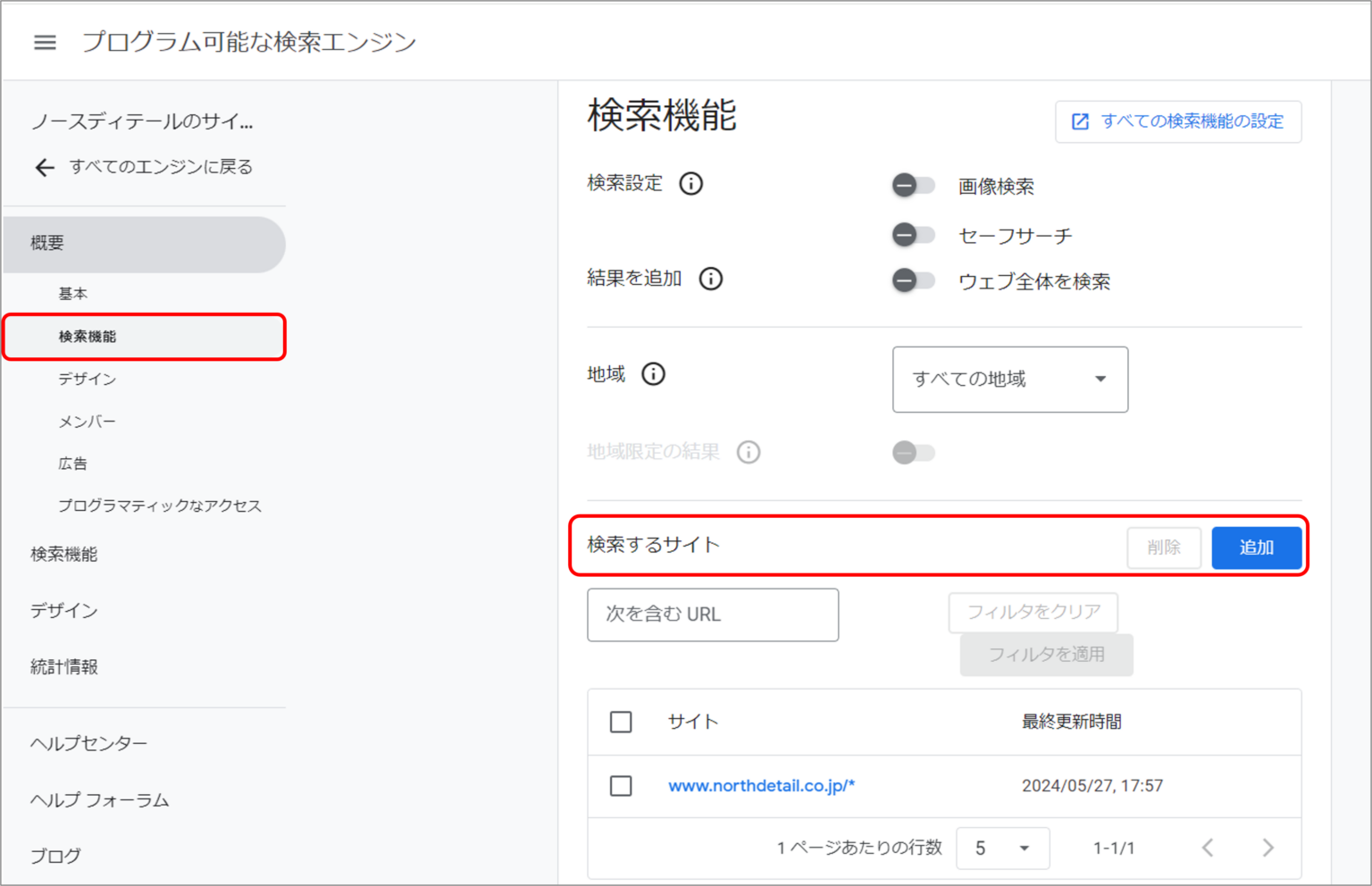Viewport: 1372px width, 886px height.
Task: Click info icon beside 検索設定
Action: coord(690,184)
